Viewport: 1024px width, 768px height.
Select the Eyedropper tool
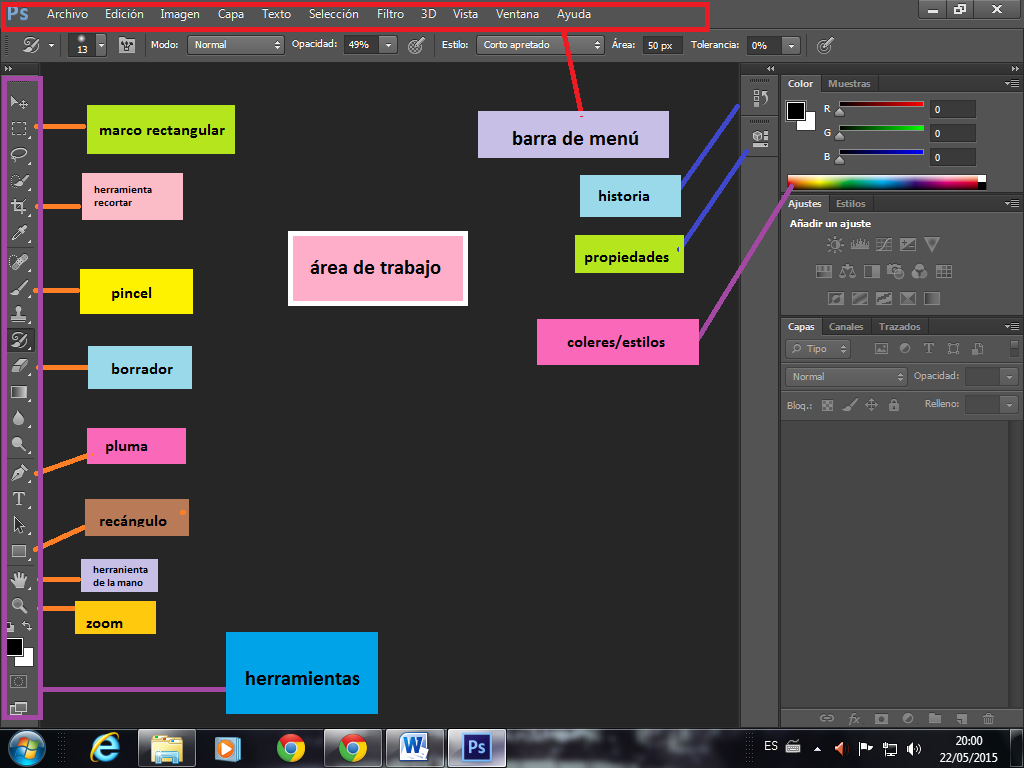coord(19,234)
